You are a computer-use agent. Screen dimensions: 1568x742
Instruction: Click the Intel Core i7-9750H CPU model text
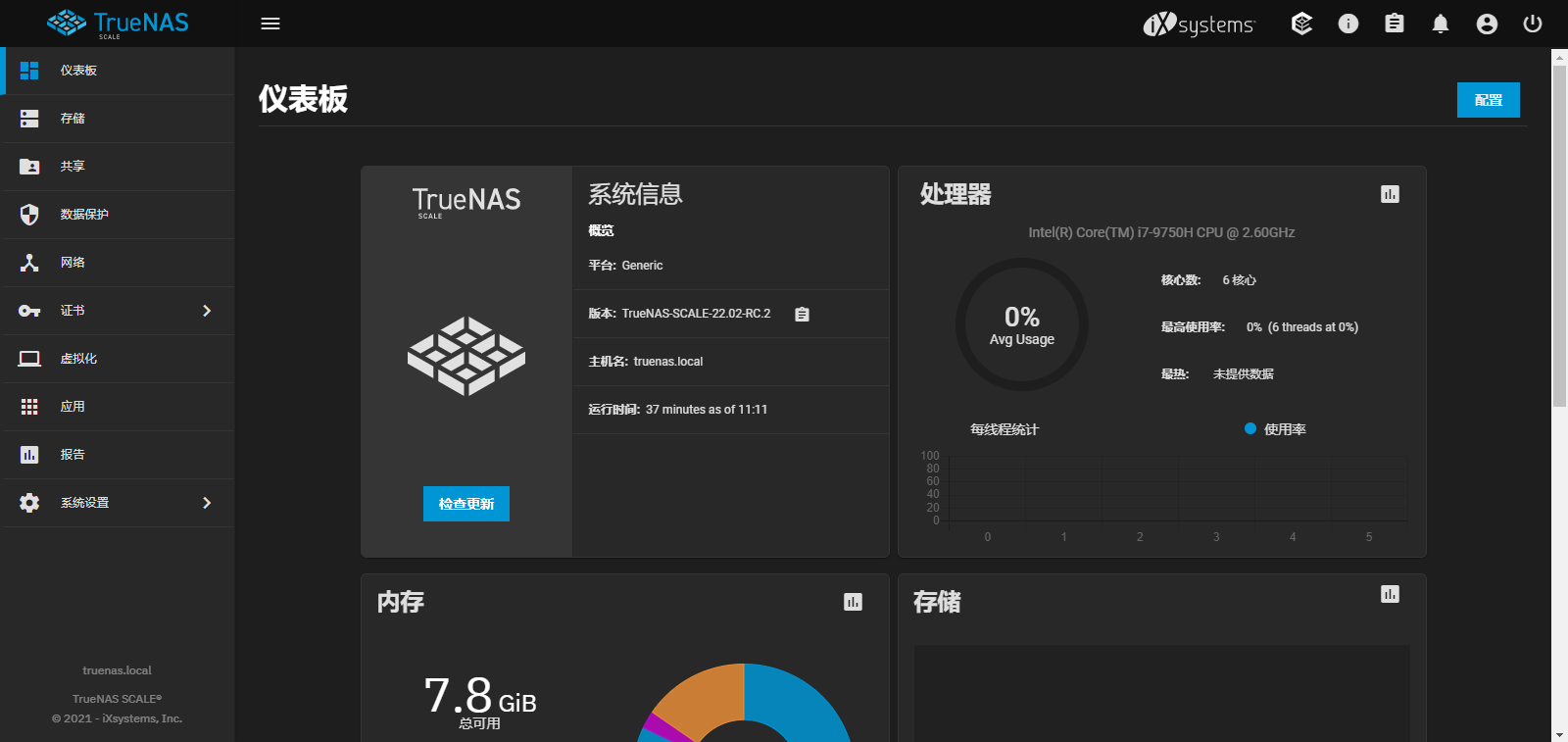click(x=1161, y=232)
